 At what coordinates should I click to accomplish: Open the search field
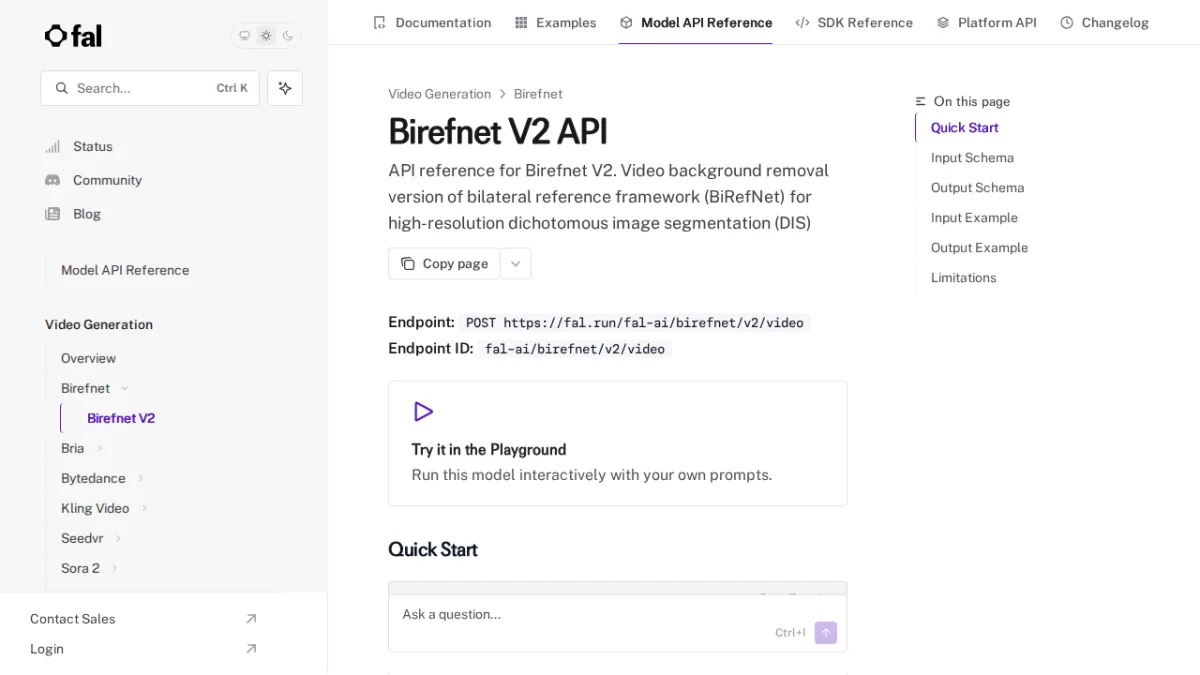pos(150,88)
